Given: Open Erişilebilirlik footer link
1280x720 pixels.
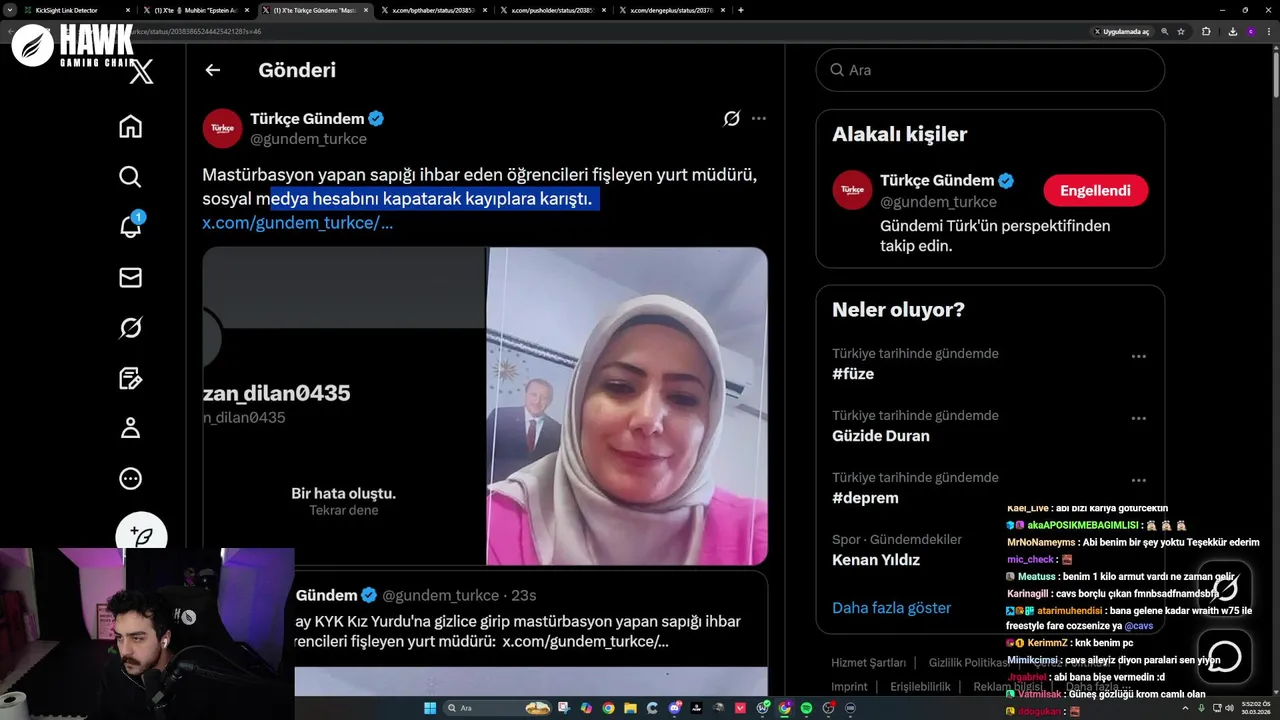Looking at the screenshot, I should click(920, 687).
